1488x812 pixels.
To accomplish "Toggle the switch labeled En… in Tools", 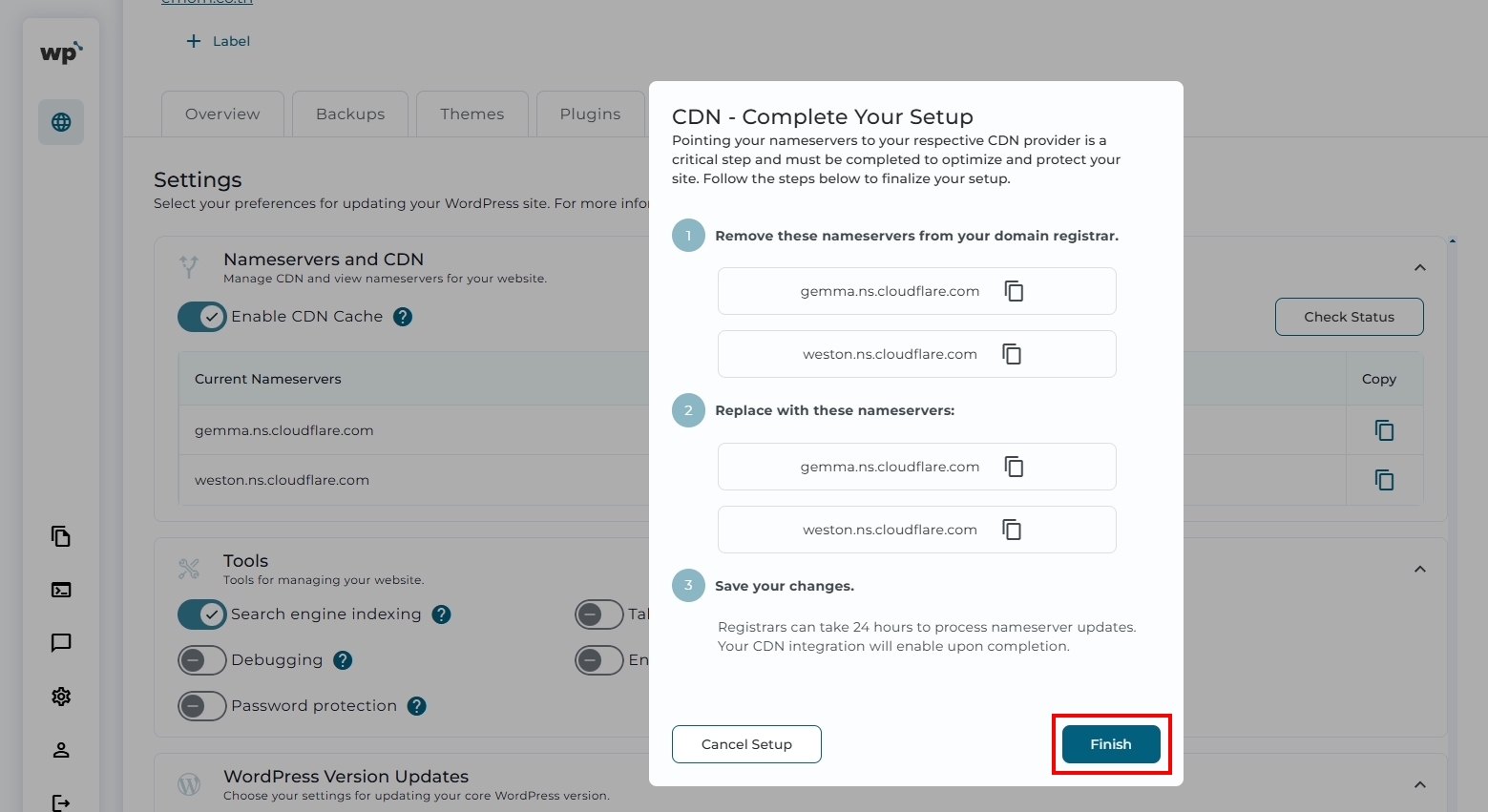I will pyautogui.click(x=598, y=660).
